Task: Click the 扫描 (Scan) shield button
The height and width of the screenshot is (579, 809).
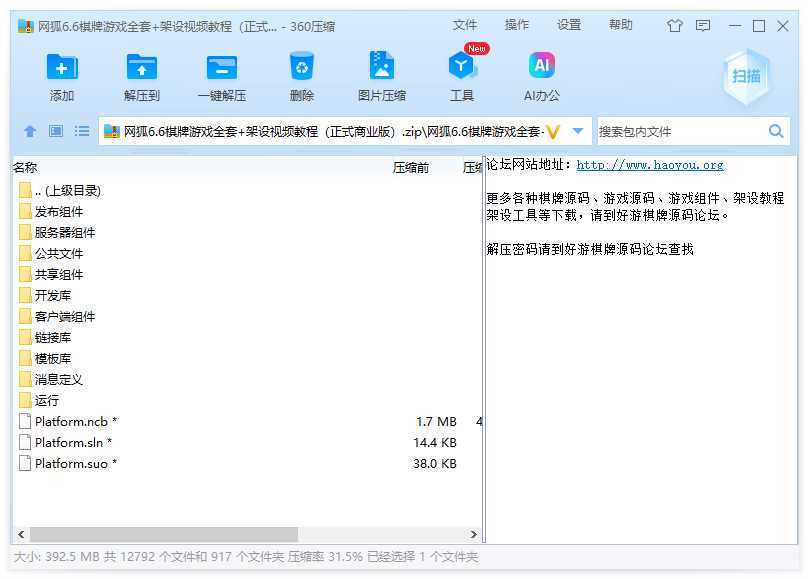Action: 746,76
